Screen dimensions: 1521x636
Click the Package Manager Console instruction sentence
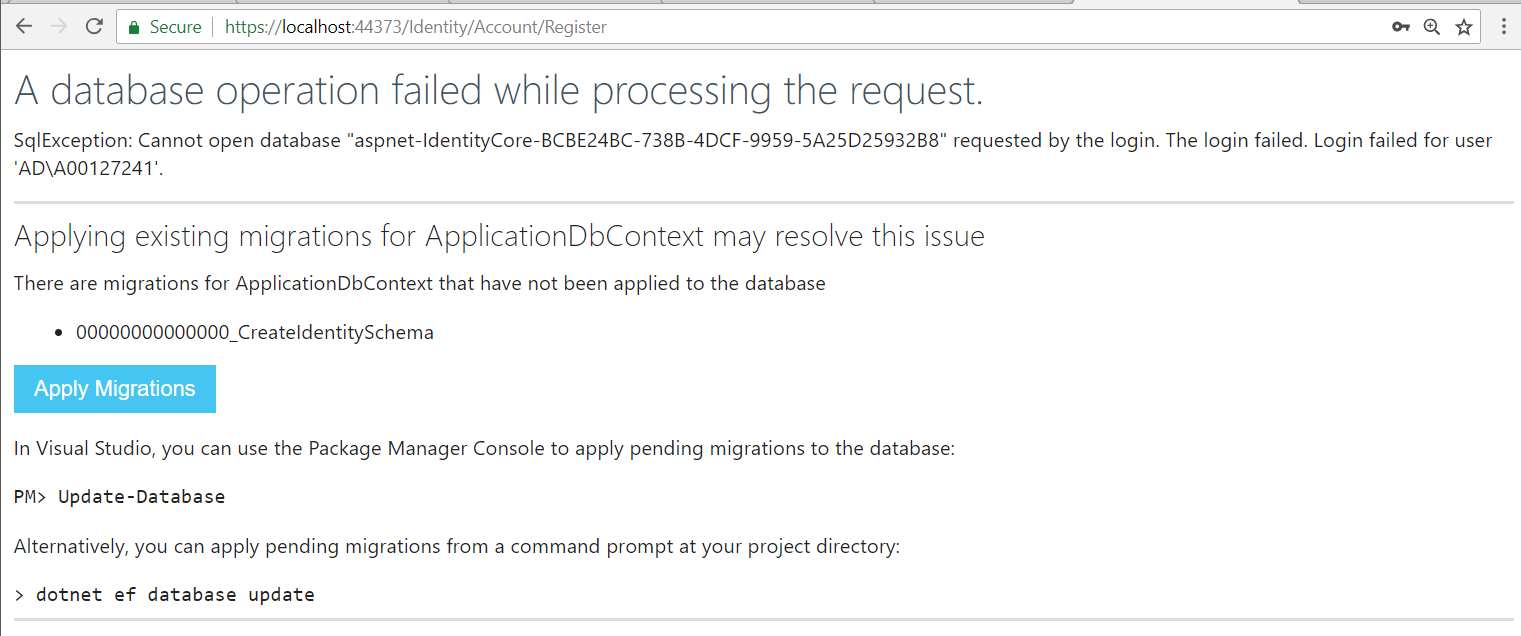pos(485,448)
